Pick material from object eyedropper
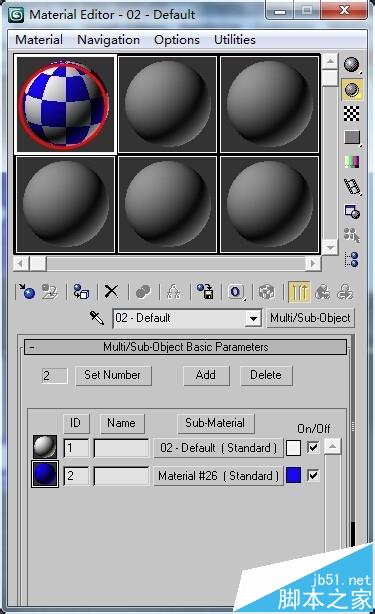Screen dimensions: 375x614 (x=97, y=318)
